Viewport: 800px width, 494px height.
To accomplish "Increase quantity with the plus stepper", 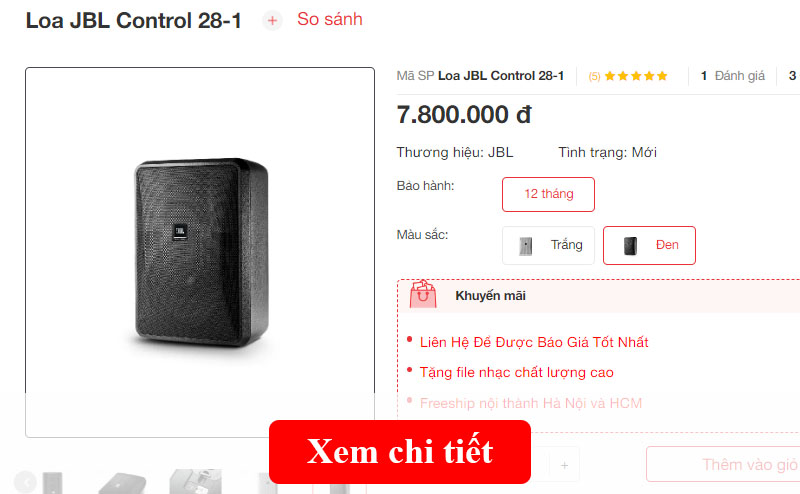I will click(x=564, y=465).
